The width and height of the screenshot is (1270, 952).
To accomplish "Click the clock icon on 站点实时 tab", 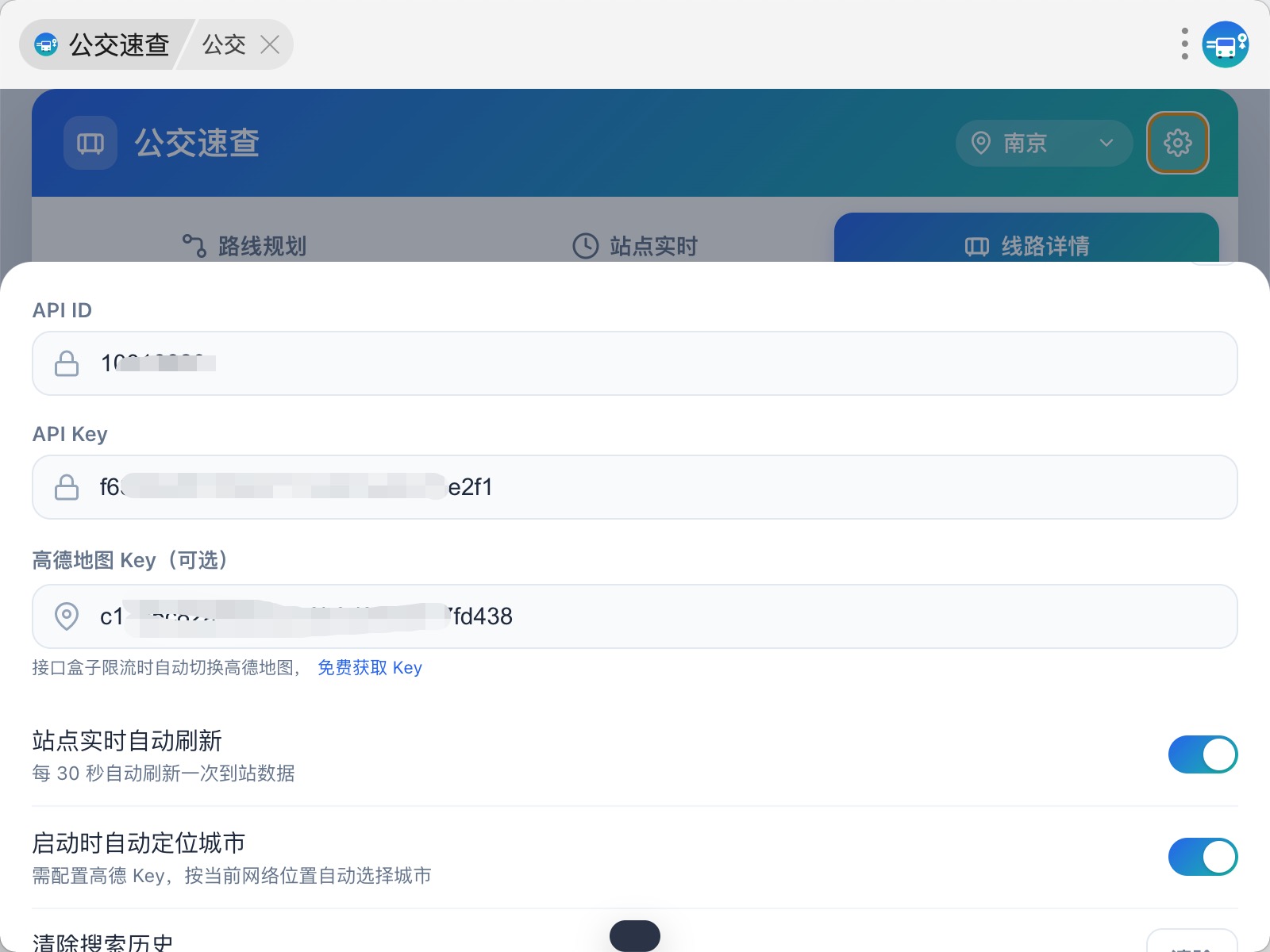I will click(586, 246).
